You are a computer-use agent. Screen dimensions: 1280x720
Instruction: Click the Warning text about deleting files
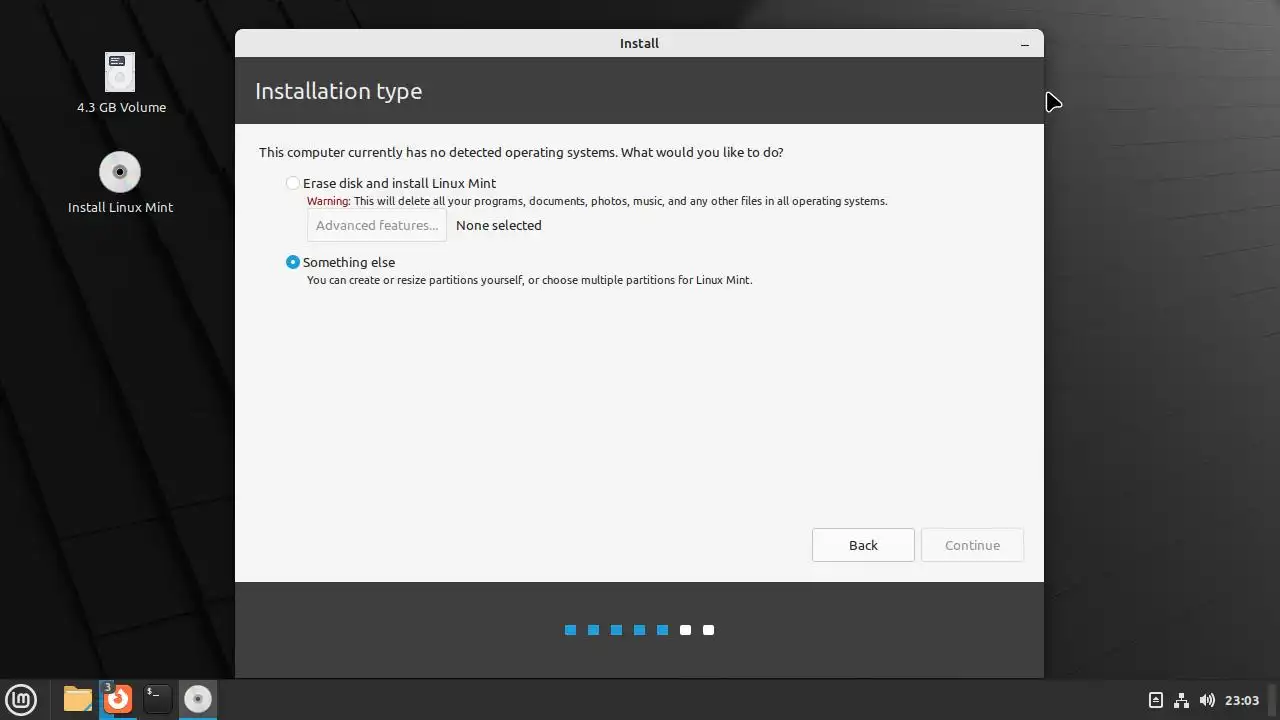[x=597, y=201]
